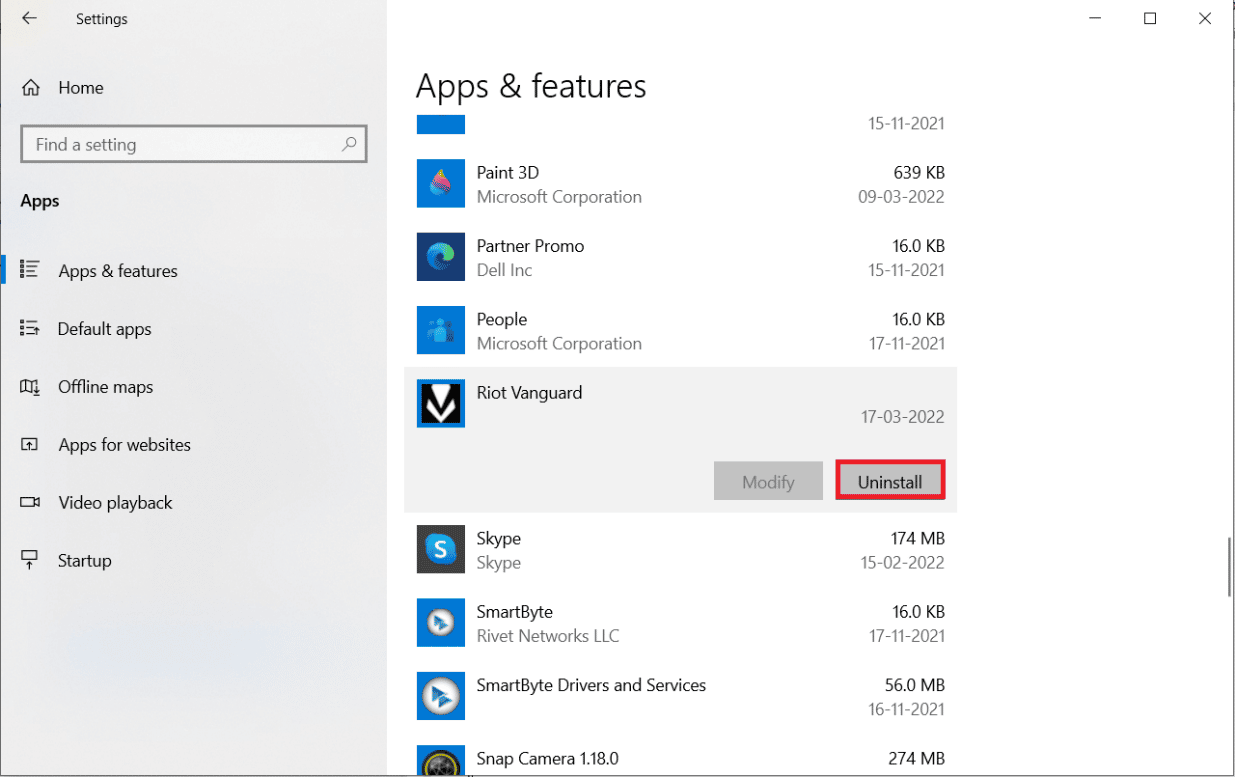Click the vertical scrollbar thumb
Viewport: 1235px width, 777px height.
tap(1229, 567)
